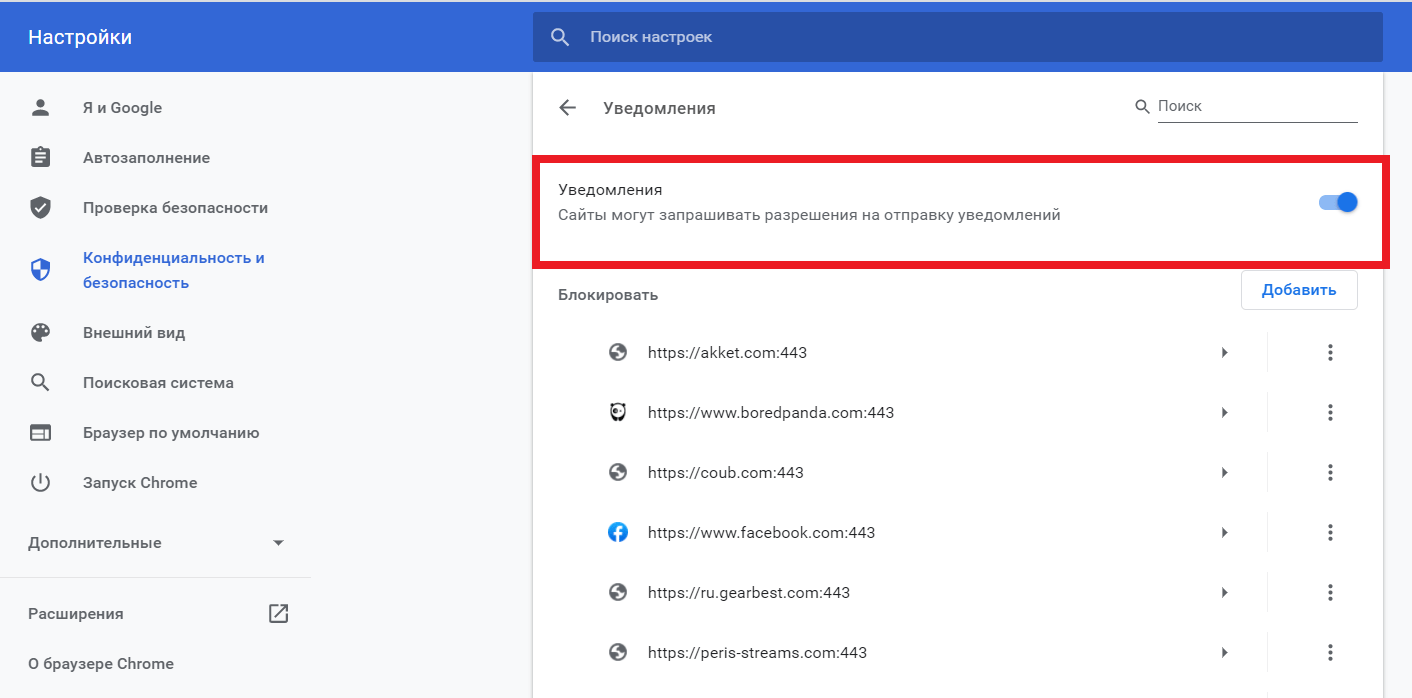Click the open-in-new icon beside Расширения
The image size is (1412, 698).
[x=278, y=614]
